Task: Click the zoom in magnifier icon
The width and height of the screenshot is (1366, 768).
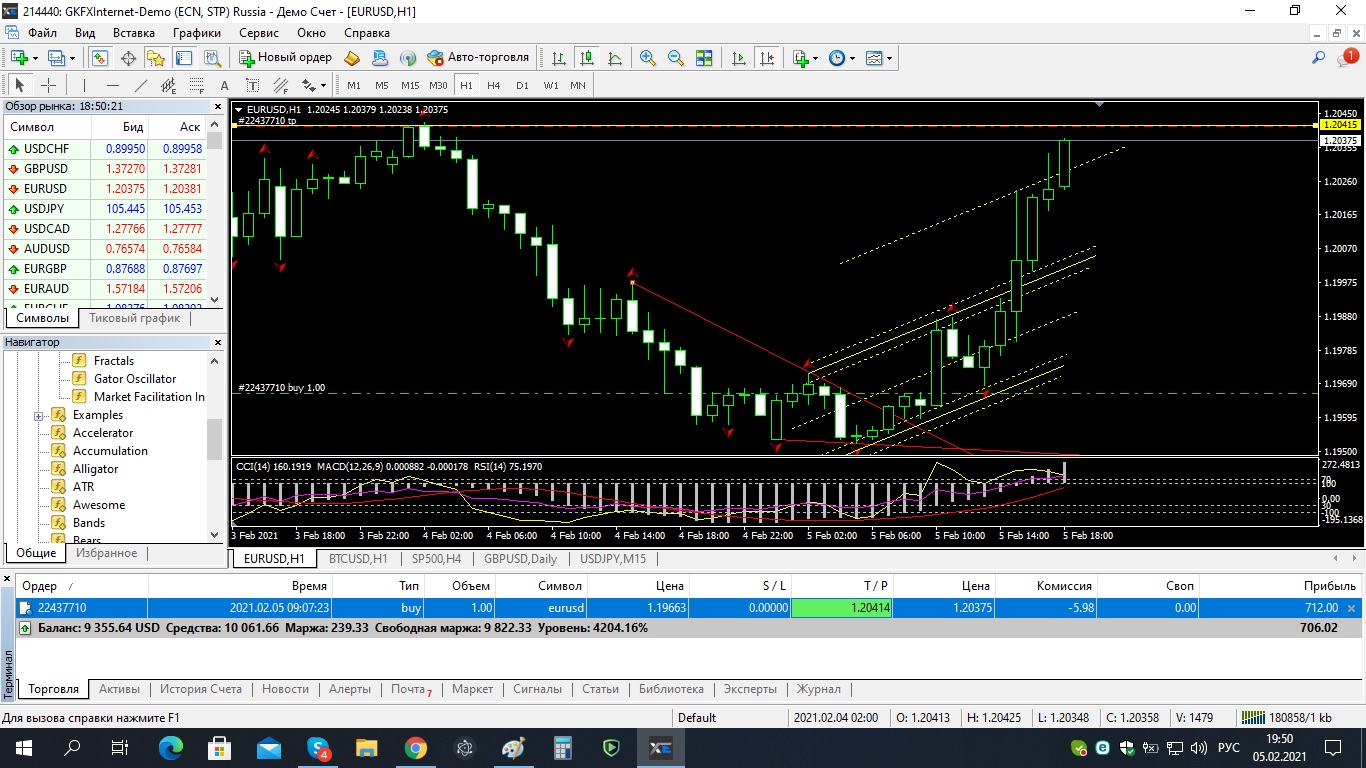Action: [648, 58]
